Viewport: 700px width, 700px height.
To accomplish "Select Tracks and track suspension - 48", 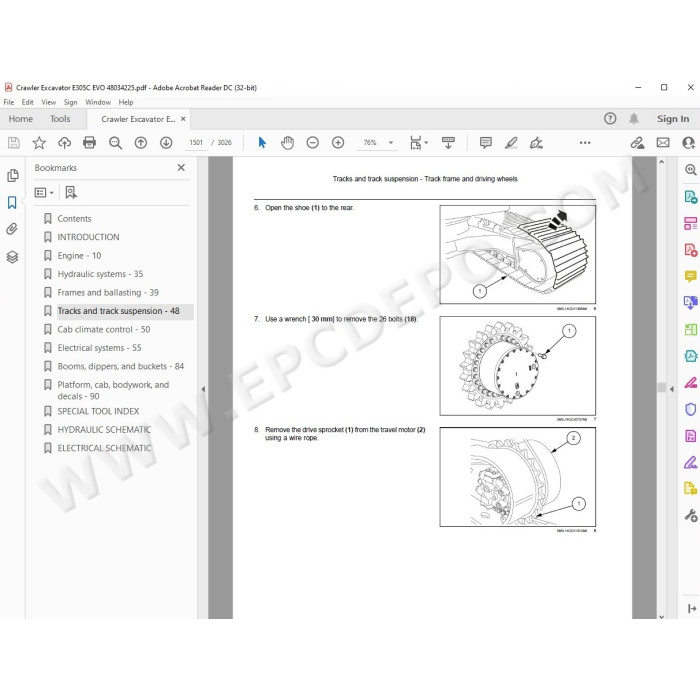I will 118,311.
